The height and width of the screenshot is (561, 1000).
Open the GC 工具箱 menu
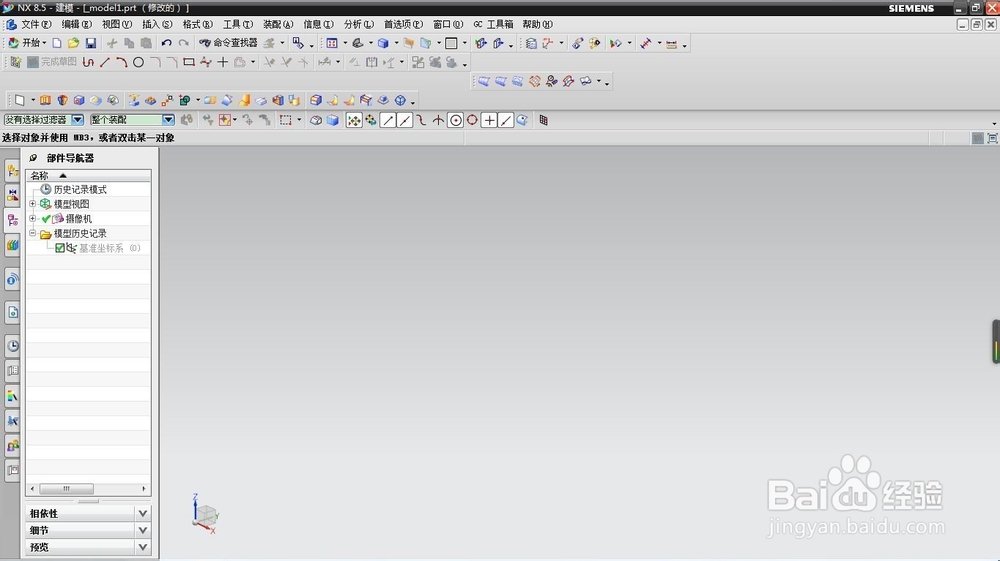[493, 24]
